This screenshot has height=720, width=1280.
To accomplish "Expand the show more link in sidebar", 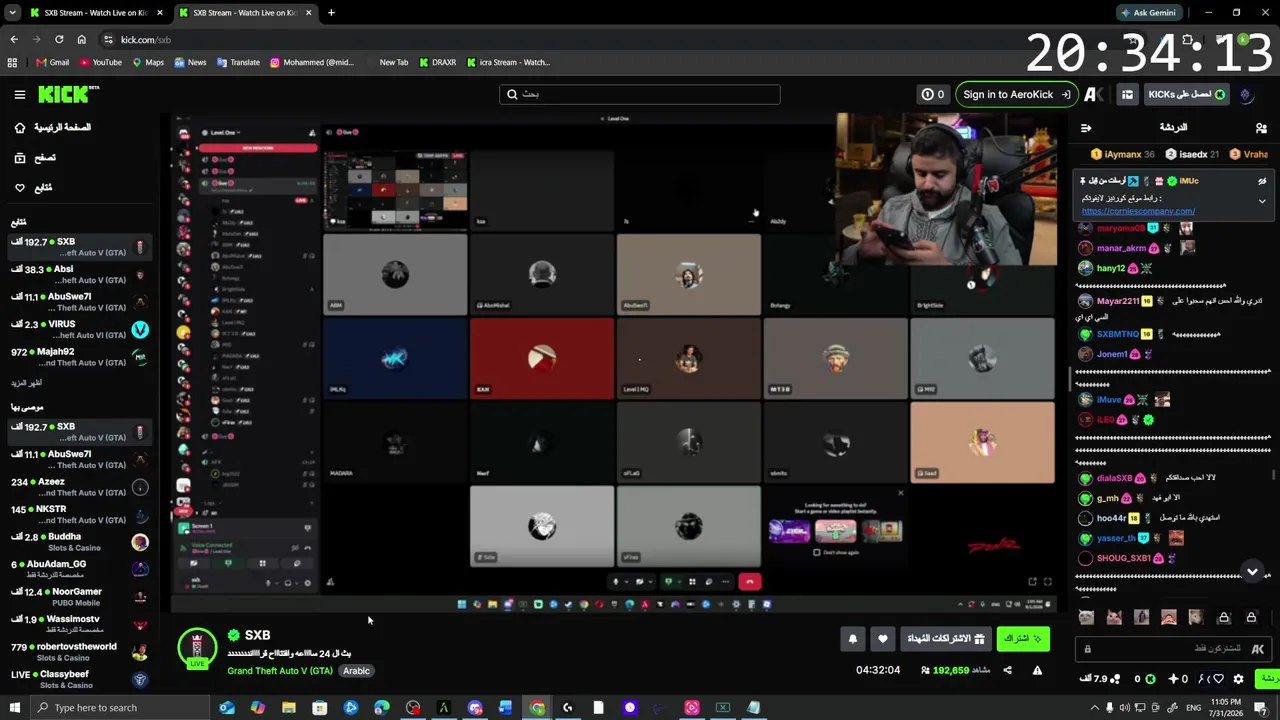I will tap(26, 383).
